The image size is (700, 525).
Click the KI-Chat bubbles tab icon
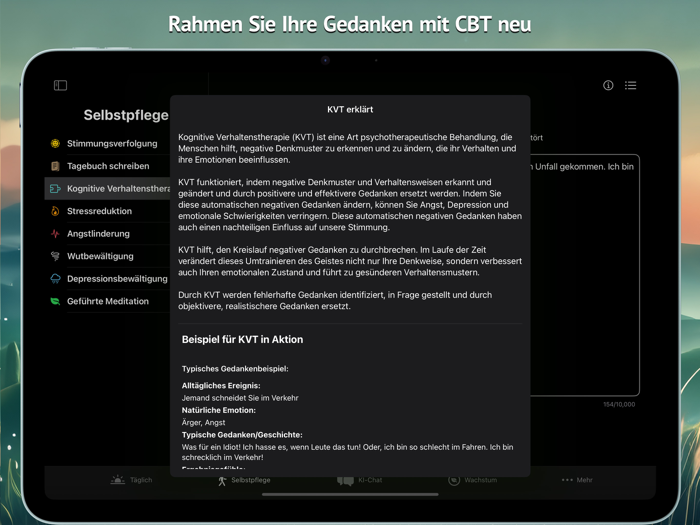pyautogui.click(x=345, y=480)
